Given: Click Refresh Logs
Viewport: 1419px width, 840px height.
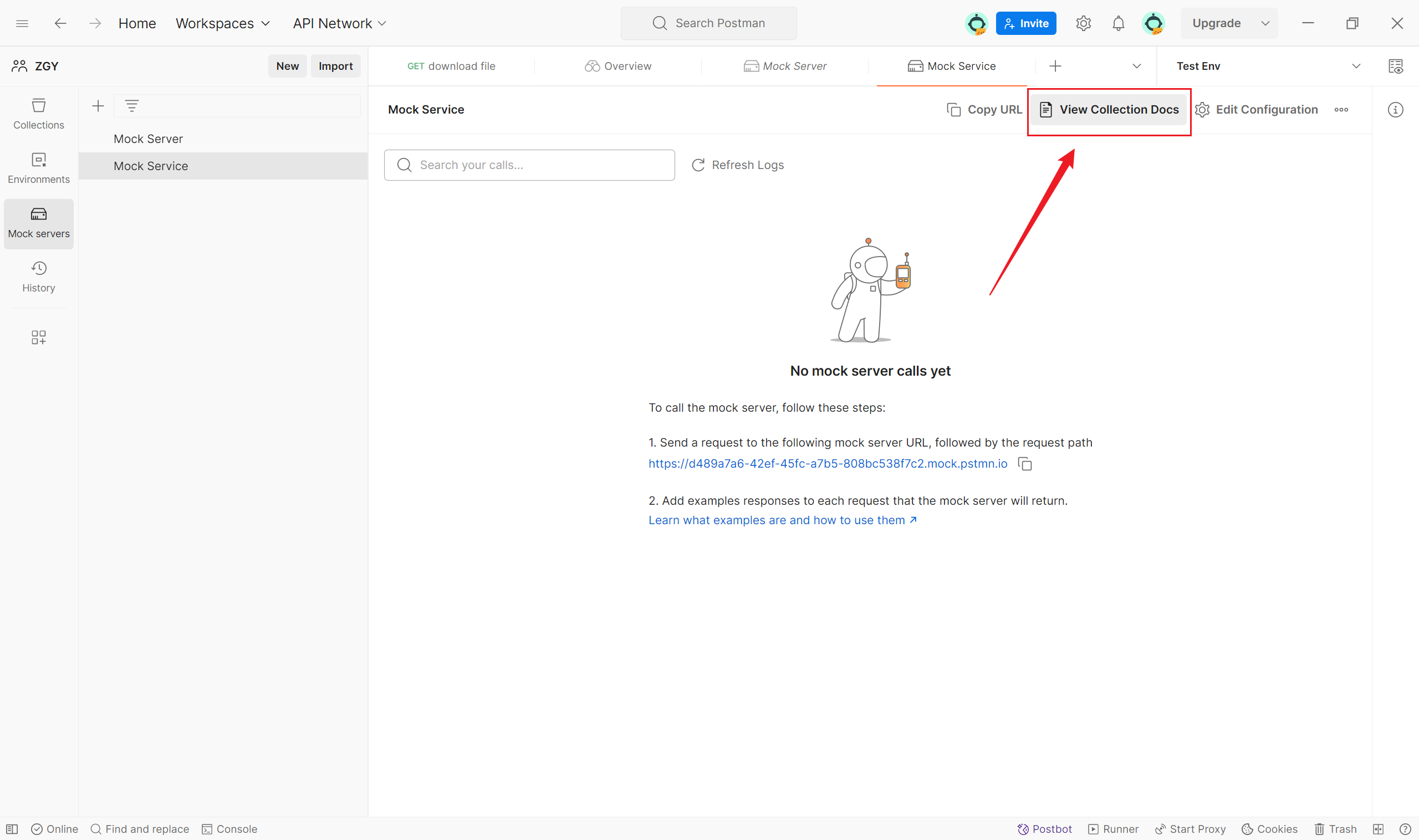Looking at the screenshot, I should tap(738, 165).
